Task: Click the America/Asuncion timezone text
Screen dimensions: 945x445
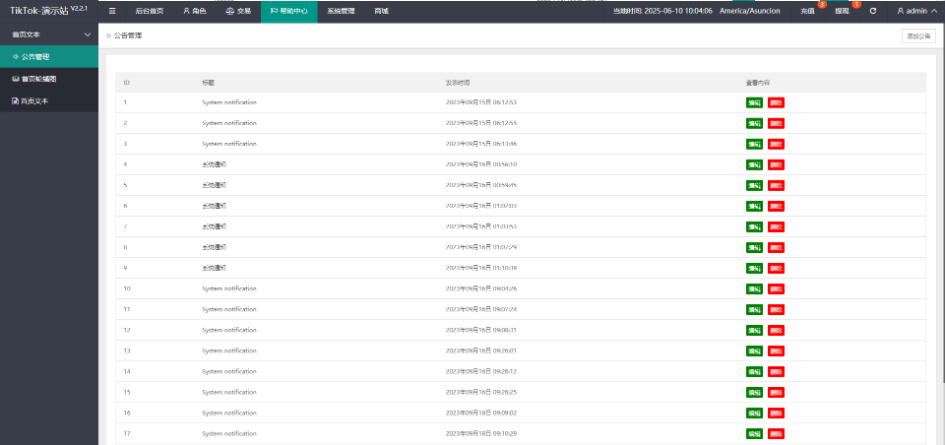Action: click(x=749, y=11)
